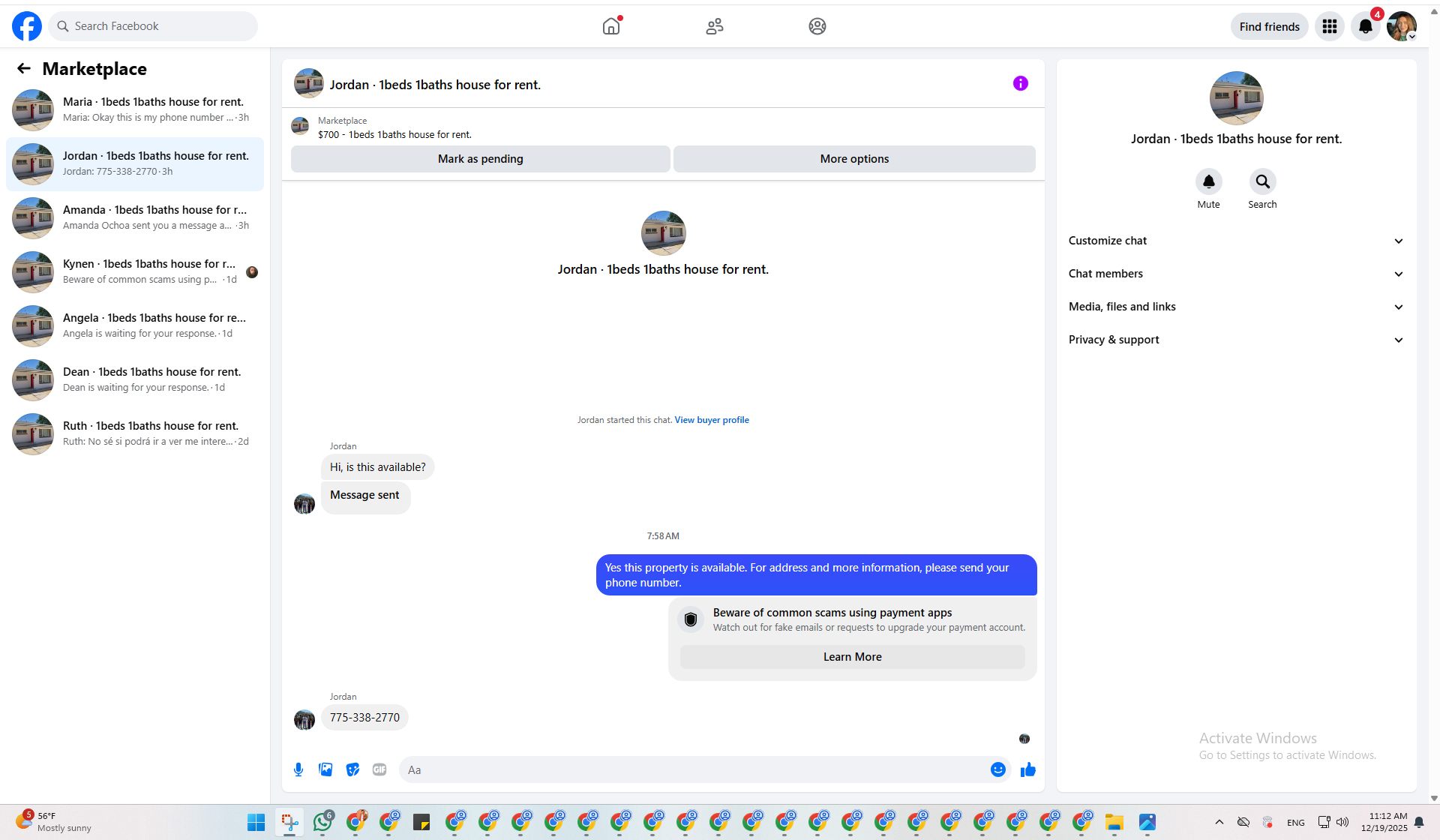The width and height of the screenshot is (1440, 840).
Task: Click the house photo in right info panel
Action: (x=1237, y=98)
